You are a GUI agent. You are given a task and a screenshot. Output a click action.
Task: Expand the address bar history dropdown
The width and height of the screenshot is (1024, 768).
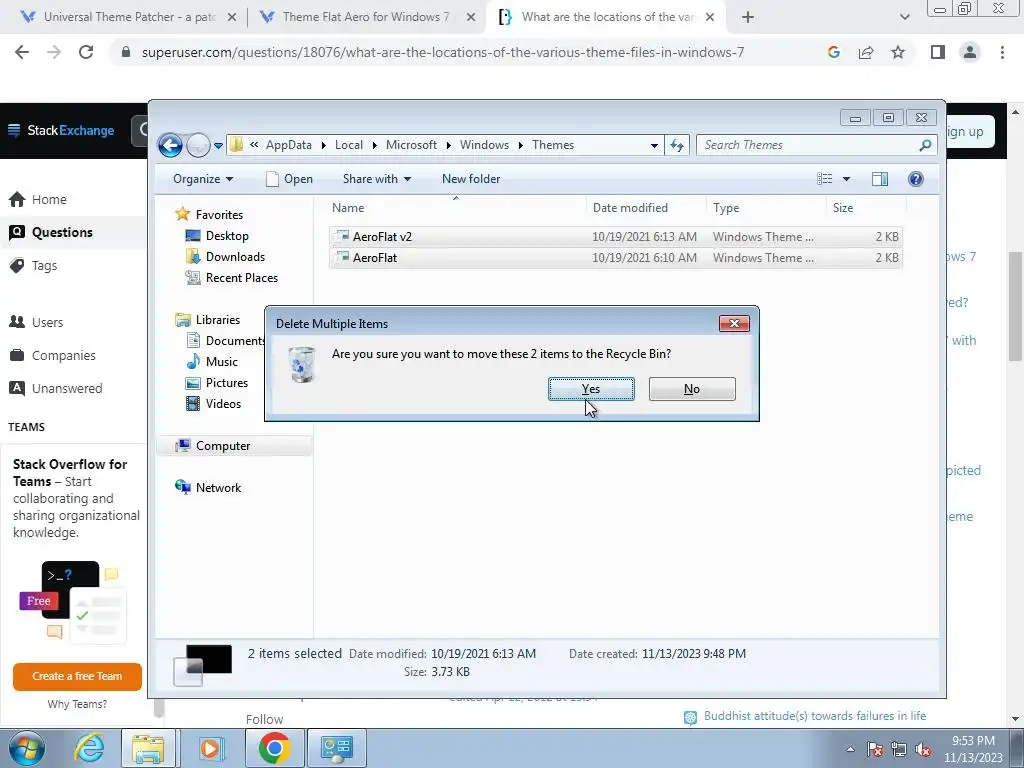coord(654,146)
